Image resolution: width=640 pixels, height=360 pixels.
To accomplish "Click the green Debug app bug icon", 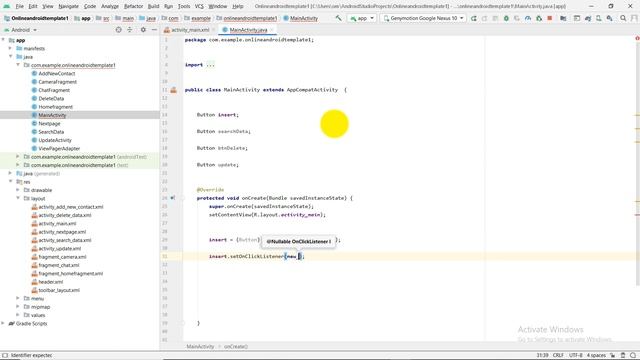I will 506,18.
